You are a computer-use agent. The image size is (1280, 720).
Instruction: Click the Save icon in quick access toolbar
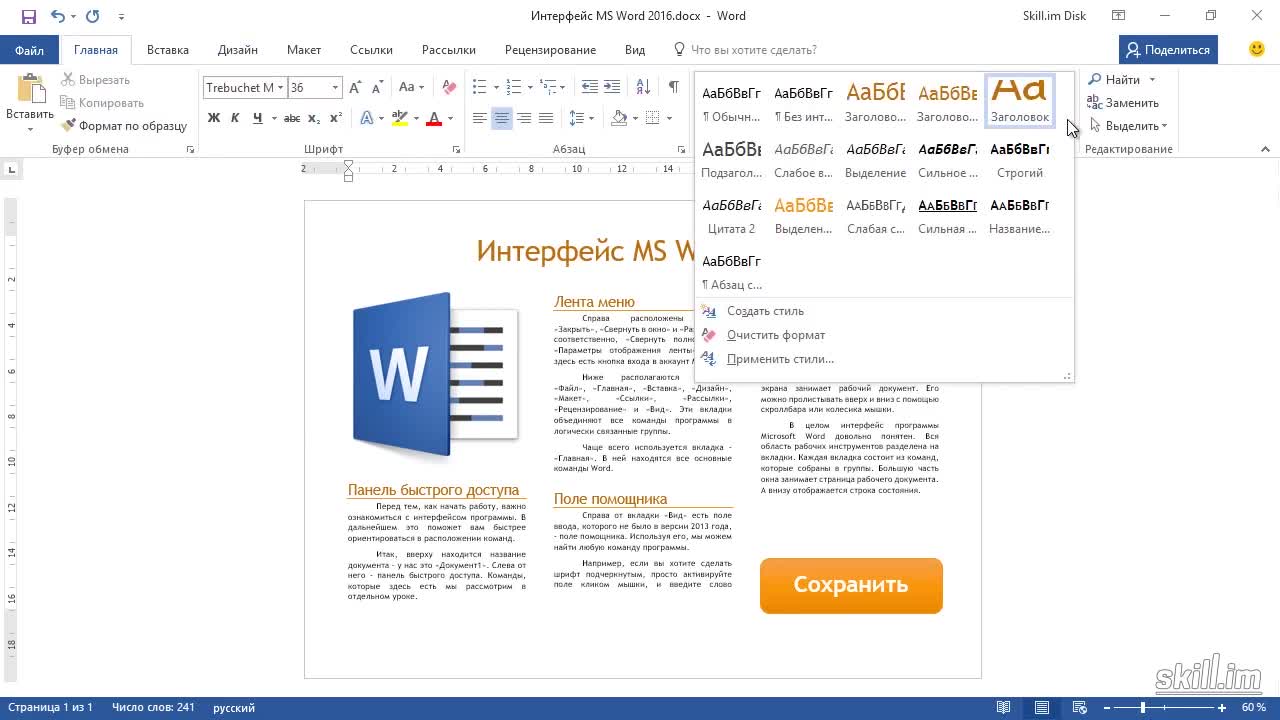tap(28, 16)
